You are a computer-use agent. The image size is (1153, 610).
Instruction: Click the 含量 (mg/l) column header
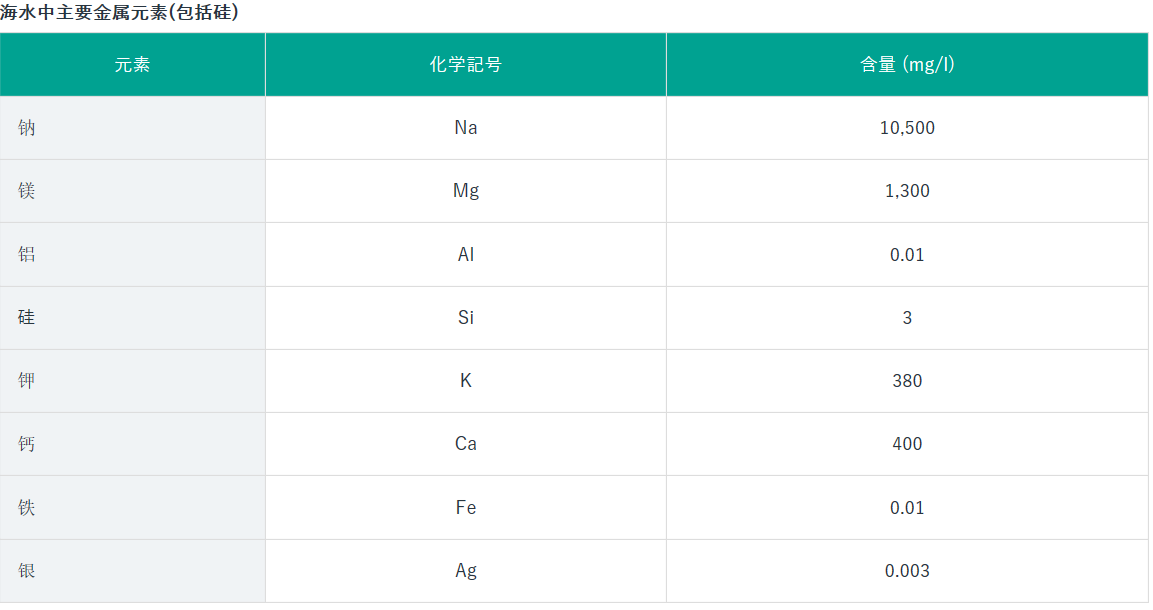907,65
